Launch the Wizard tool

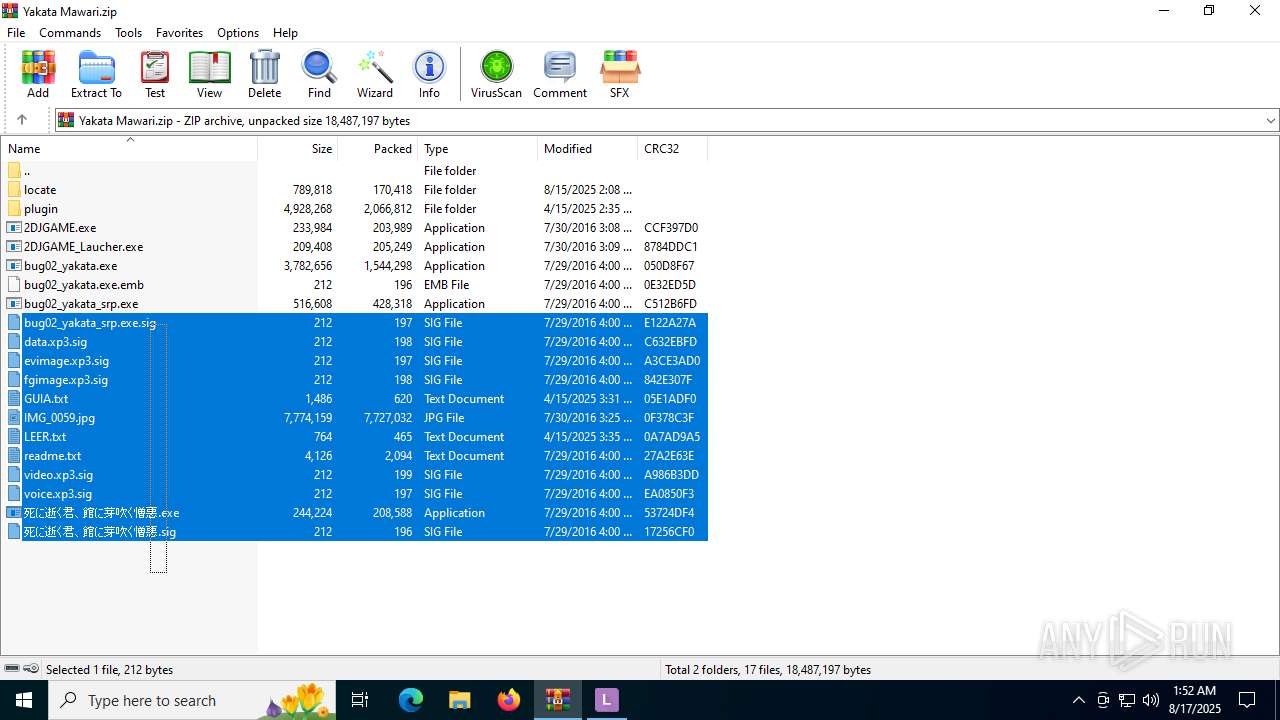click(x=375, y=75)
